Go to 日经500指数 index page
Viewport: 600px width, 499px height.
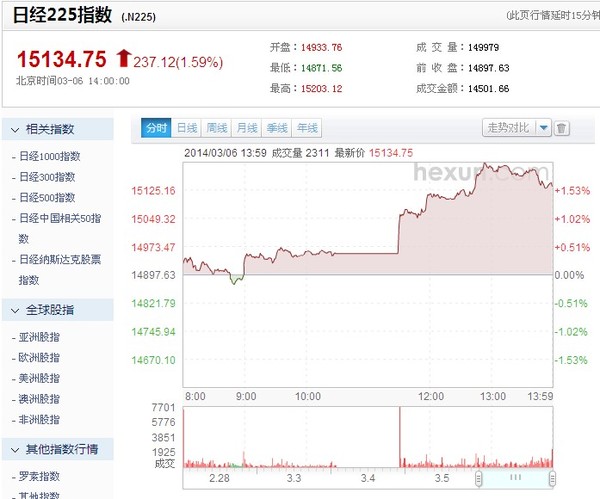pyautogui.click(x=47, y=197)
